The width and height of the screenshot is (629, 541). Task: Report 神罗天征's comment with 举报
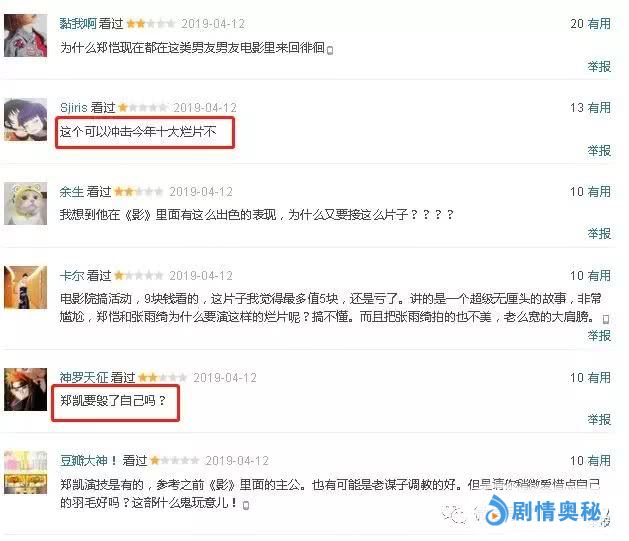click(599, 419)
